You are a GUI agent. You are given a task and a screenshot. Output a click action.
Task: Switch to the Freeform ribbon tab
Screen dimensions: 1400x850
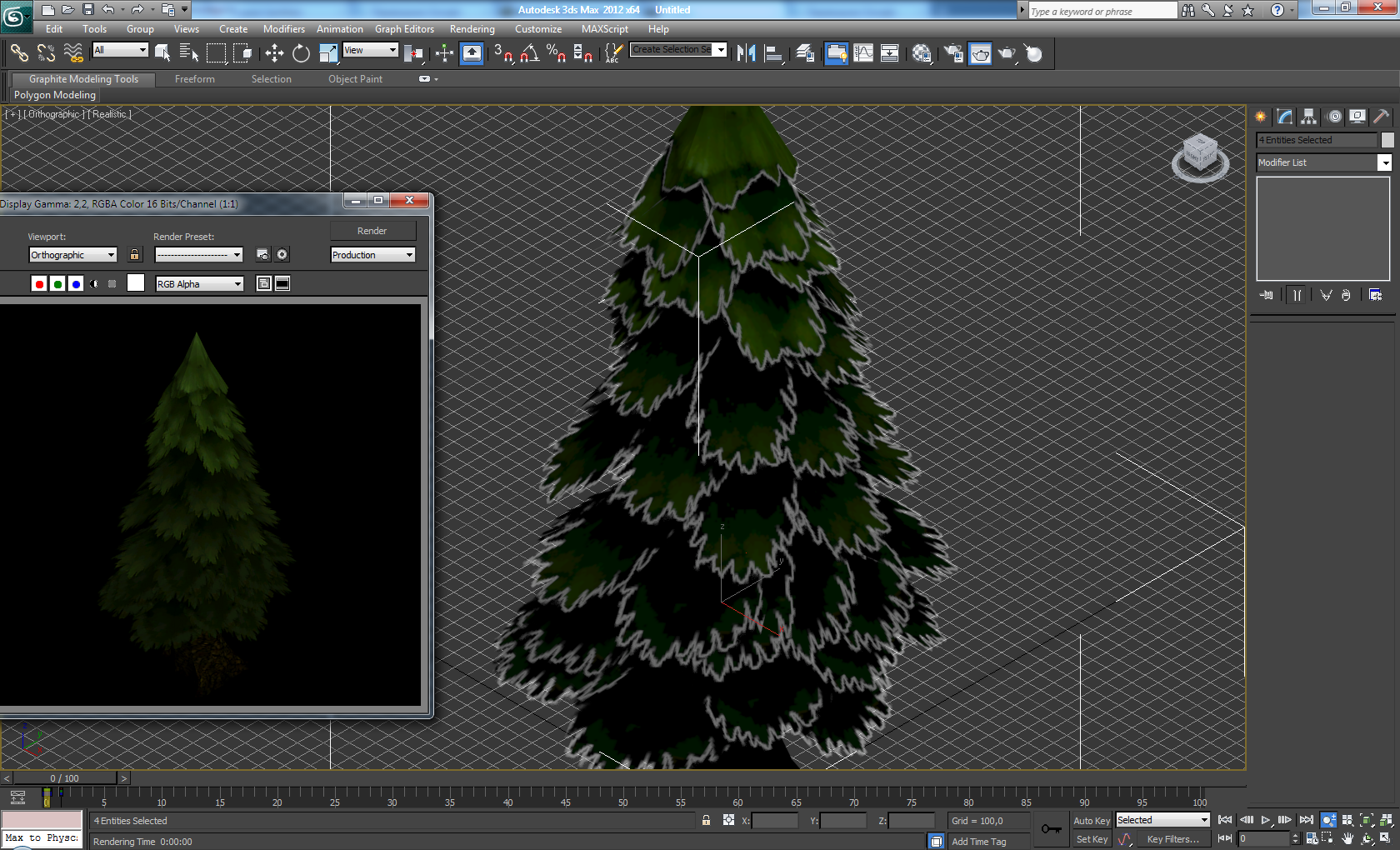pyautogui.click(x=195, y=79)
